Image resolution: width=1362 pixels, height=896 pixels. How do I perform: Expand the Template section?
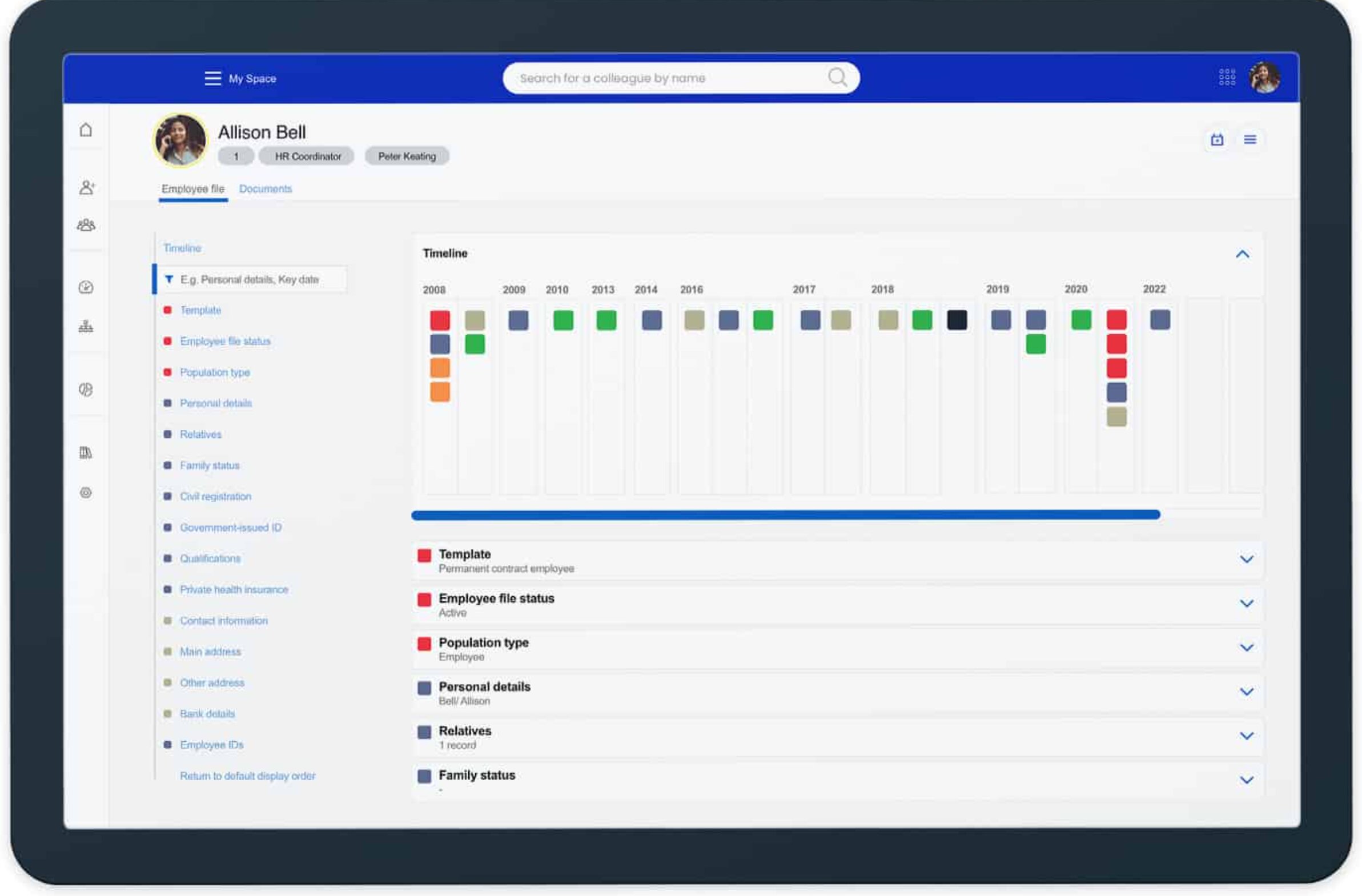pos(1247,559)
